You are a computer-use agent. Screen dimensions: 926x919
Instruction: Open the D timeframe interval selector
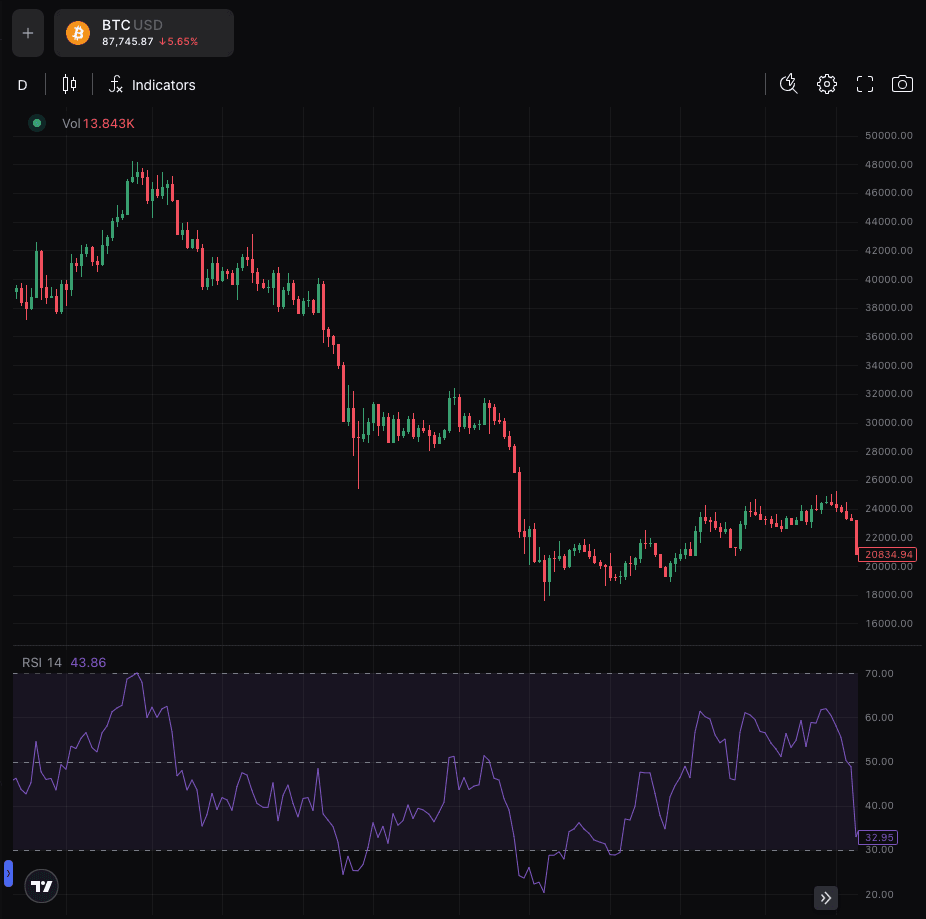point(22,85)
